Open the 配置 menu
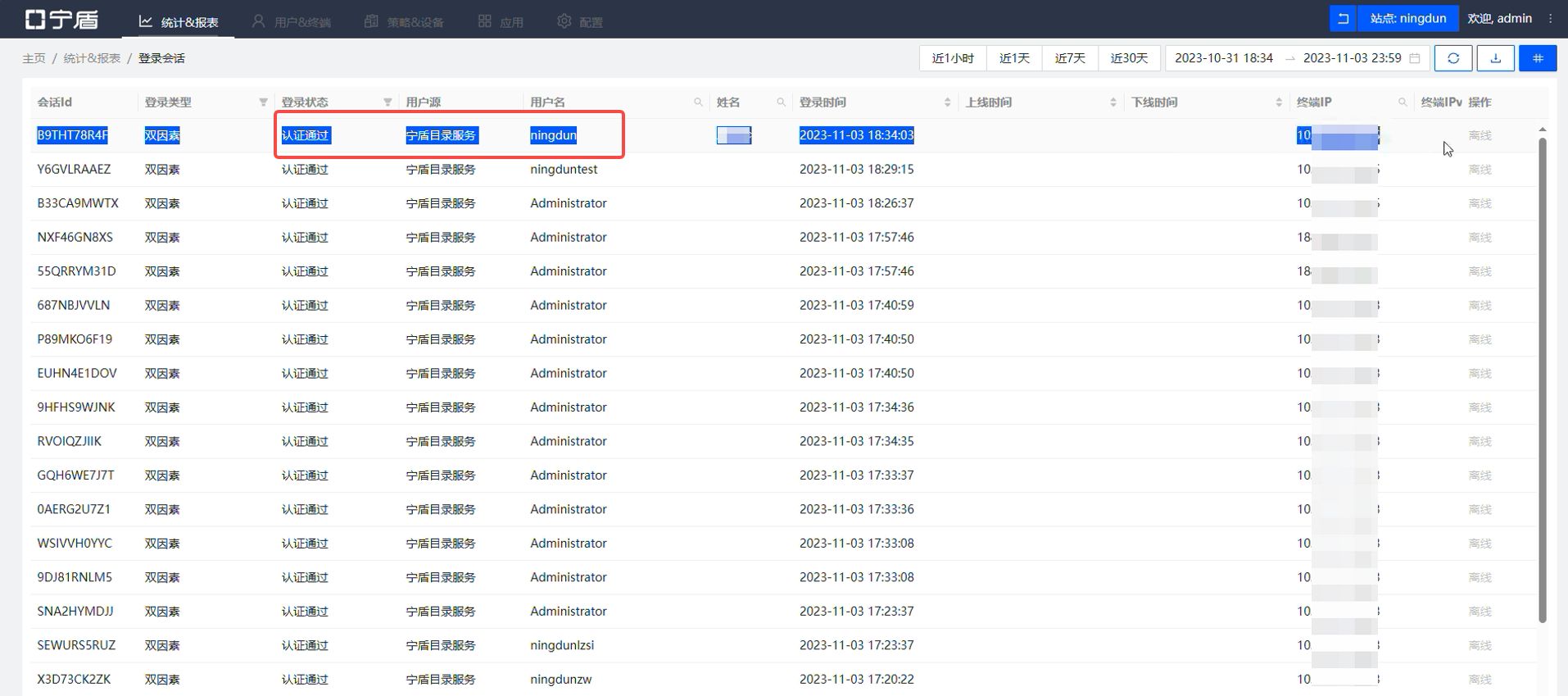This screenshot has height=696, width=1568. 580,21
